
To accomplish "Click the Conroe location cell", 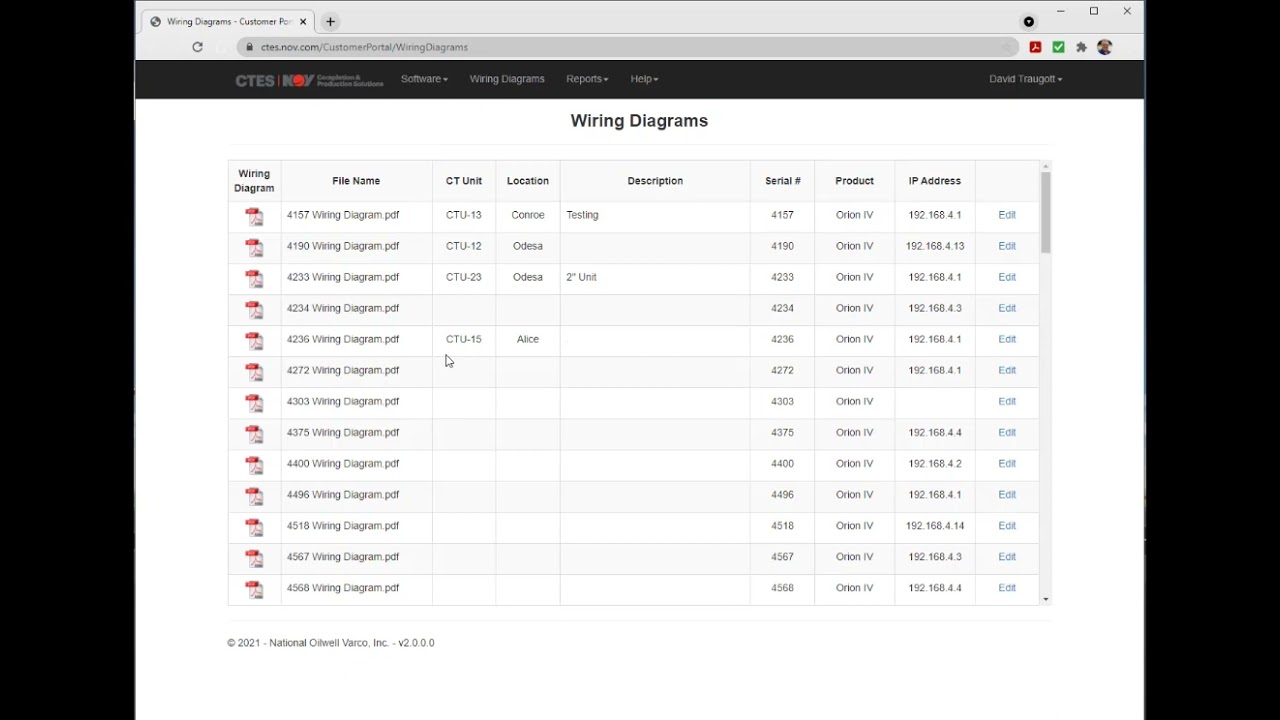I will pos(528,215).
